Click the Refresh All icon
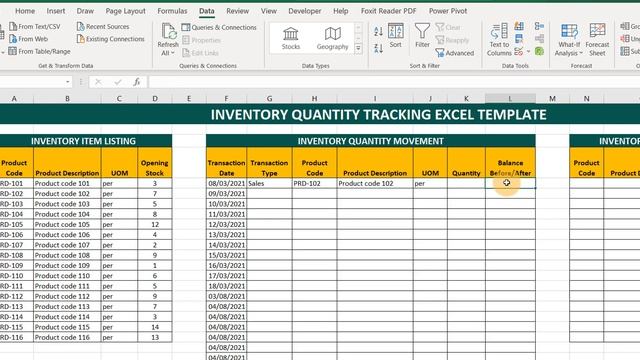The width and height of the screenshot is (640, 360). (168, 31)
